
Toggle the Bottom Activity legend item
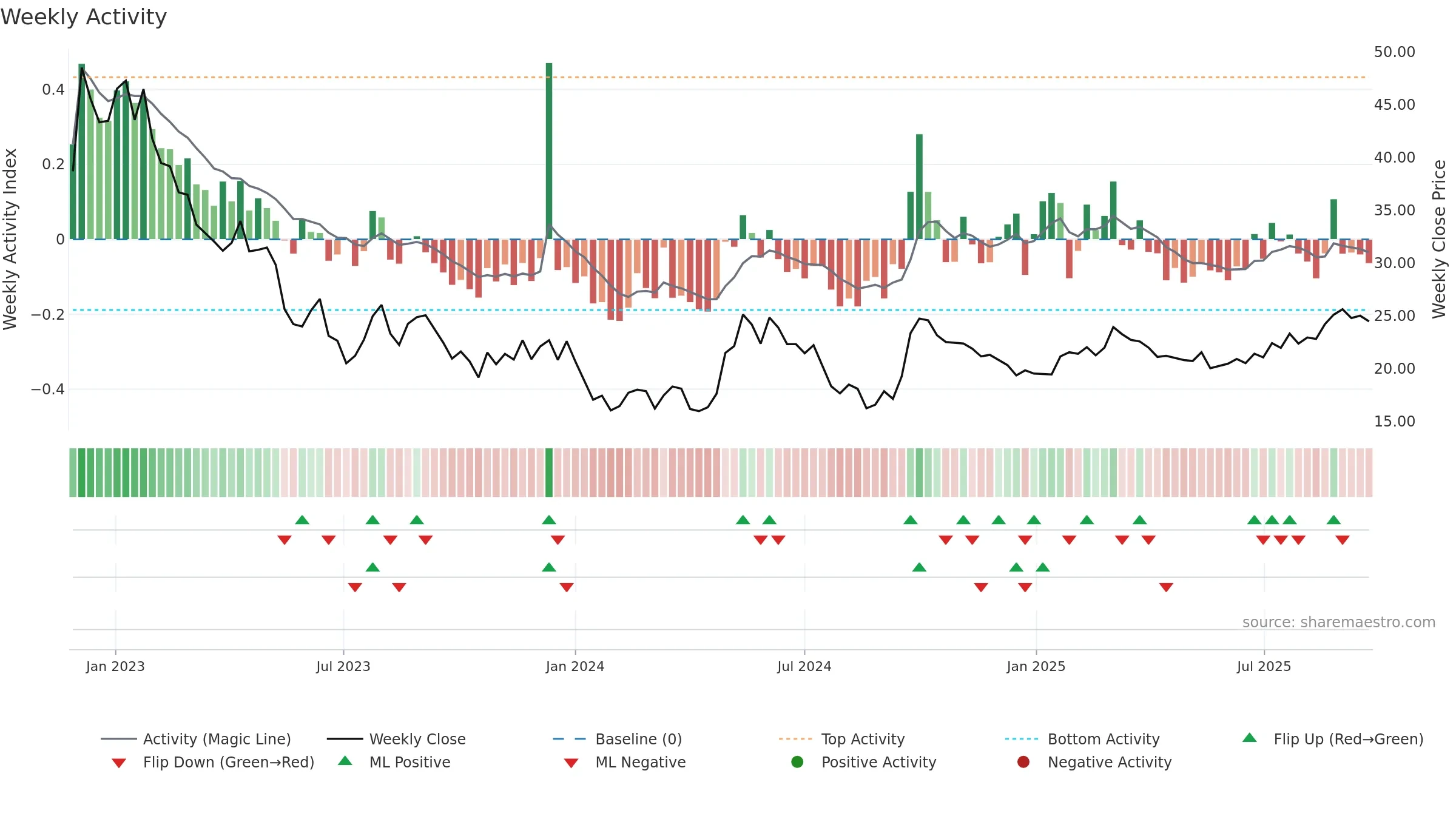tap(1082, 739)
